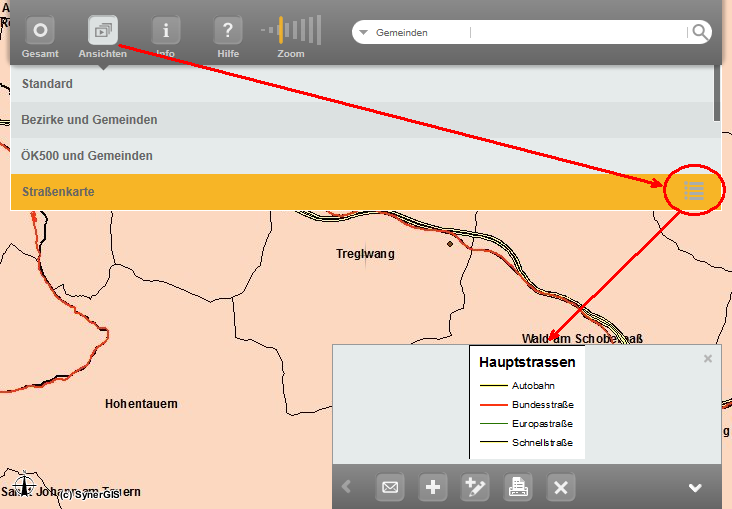
Task: Click the plus add icon
Action: tap(433, 487)
